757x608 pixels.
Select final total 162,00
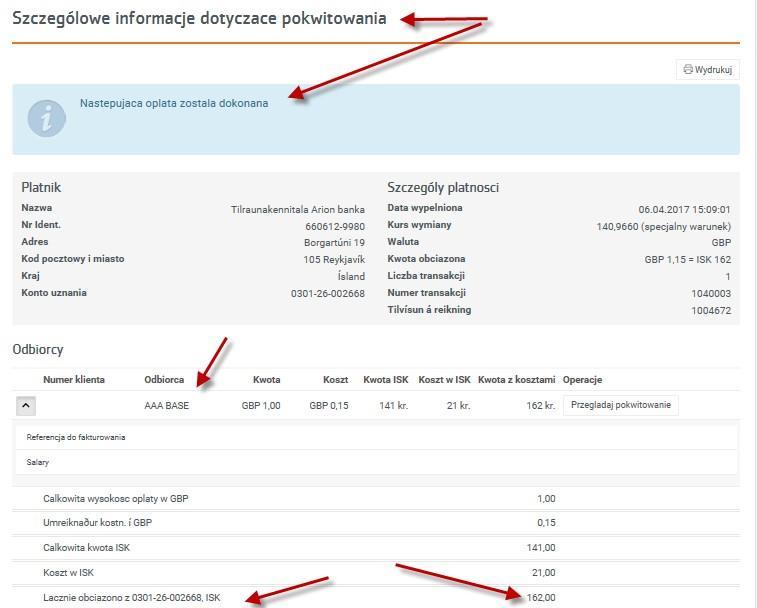point(541,598)
